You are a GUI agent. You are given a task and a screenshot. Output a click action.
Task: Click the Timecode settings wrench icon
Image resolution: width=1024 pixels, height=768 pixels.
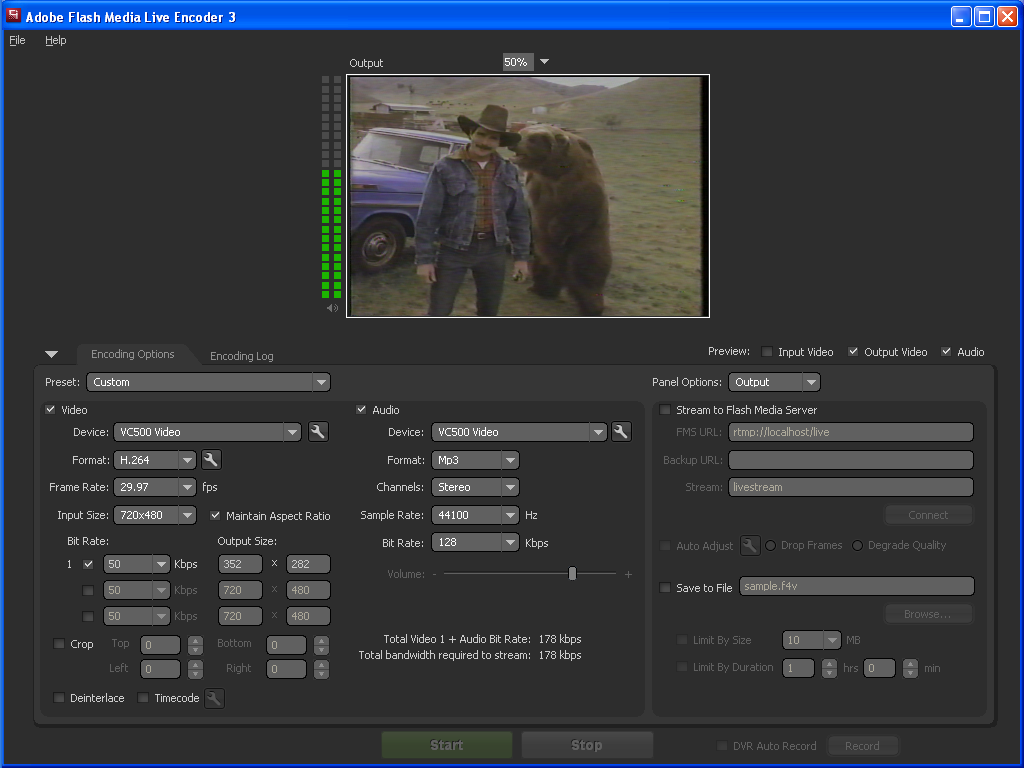[214, 699]
